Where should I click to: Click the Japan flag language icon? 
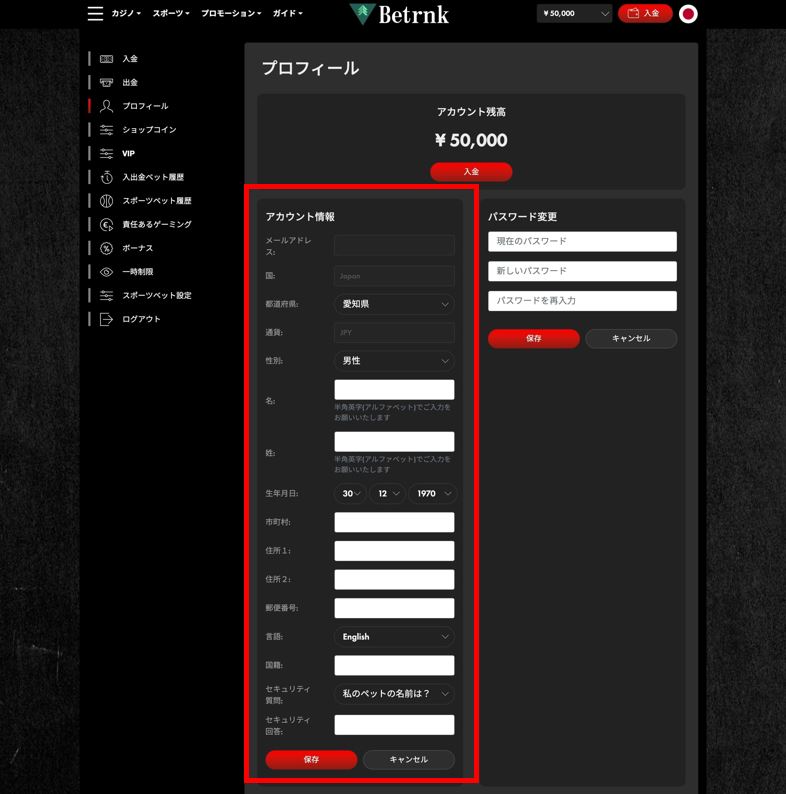(x=688, y=14)
